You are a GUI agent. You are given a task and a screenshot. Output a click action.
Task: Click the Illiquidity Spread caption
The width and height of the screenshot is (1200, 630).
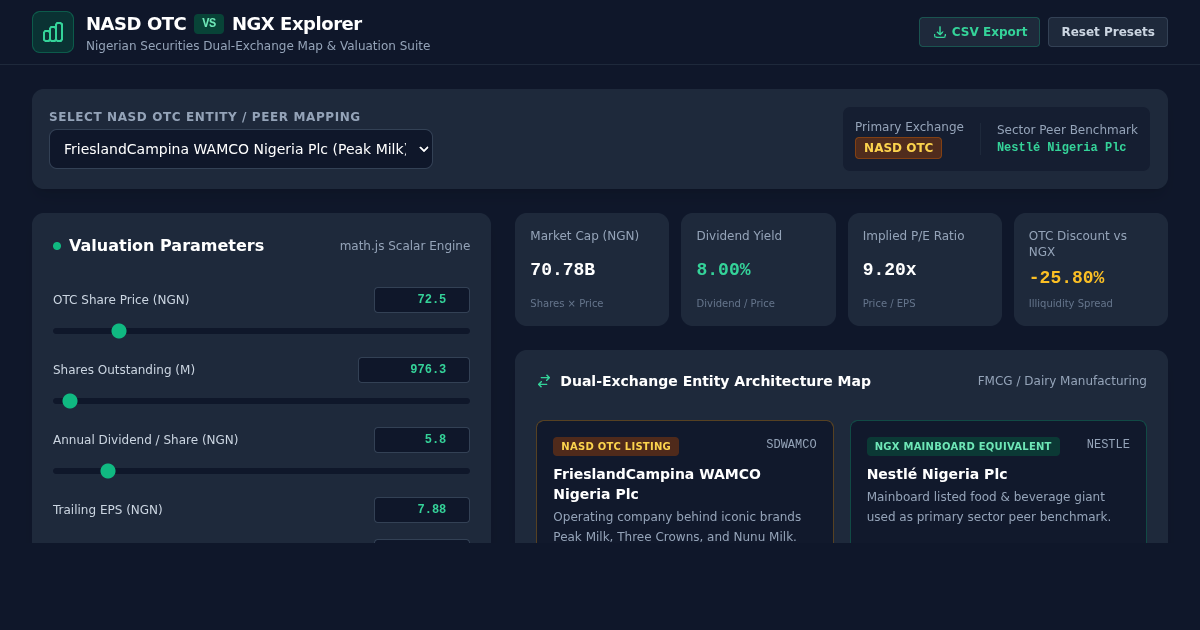(1070, 304)
